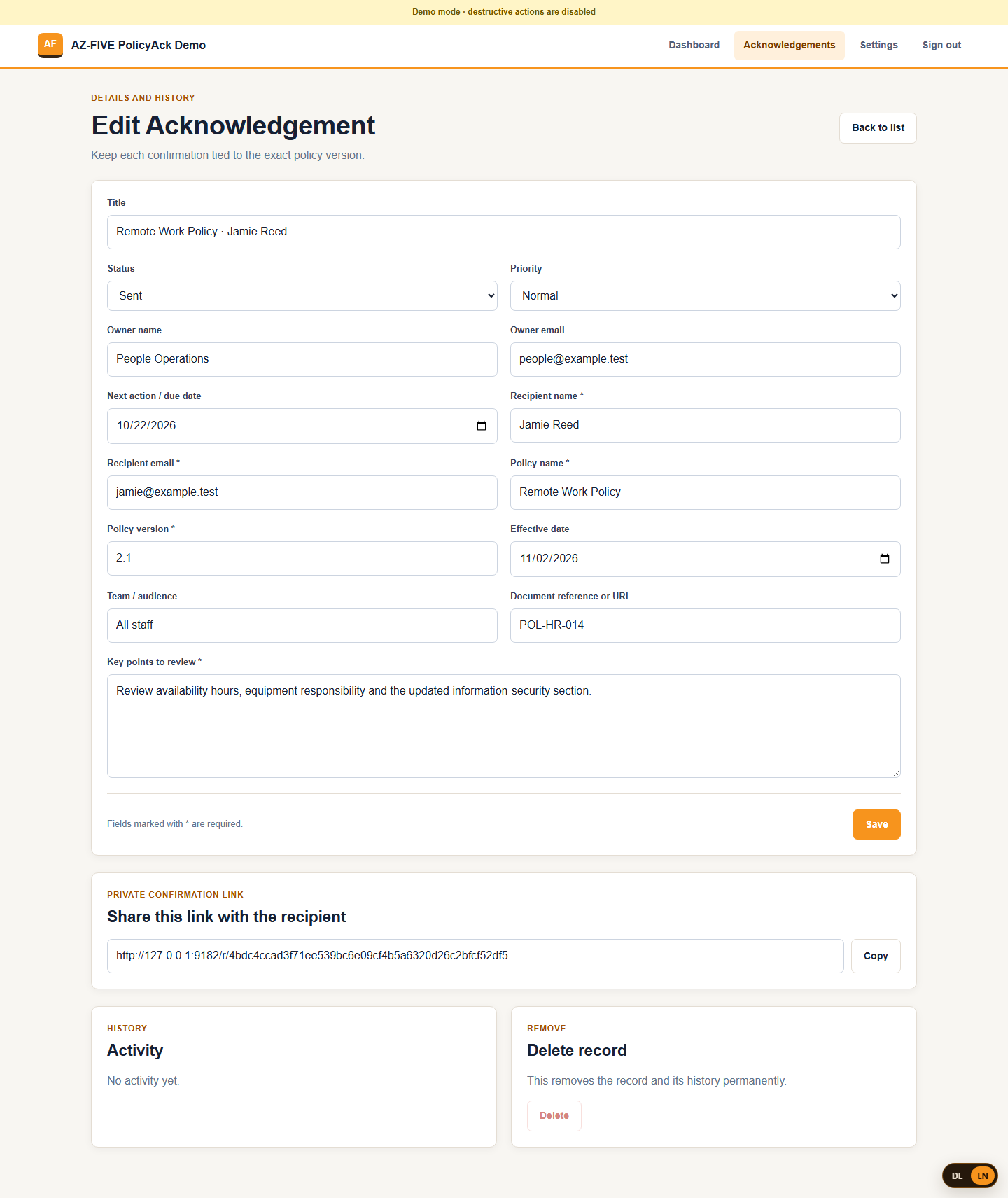Click the 'Share this link with the recipient' heading
Image resolution: width=1008 pixels, height=1198 pixels.
pyautogui.click(x=227, y=917)
